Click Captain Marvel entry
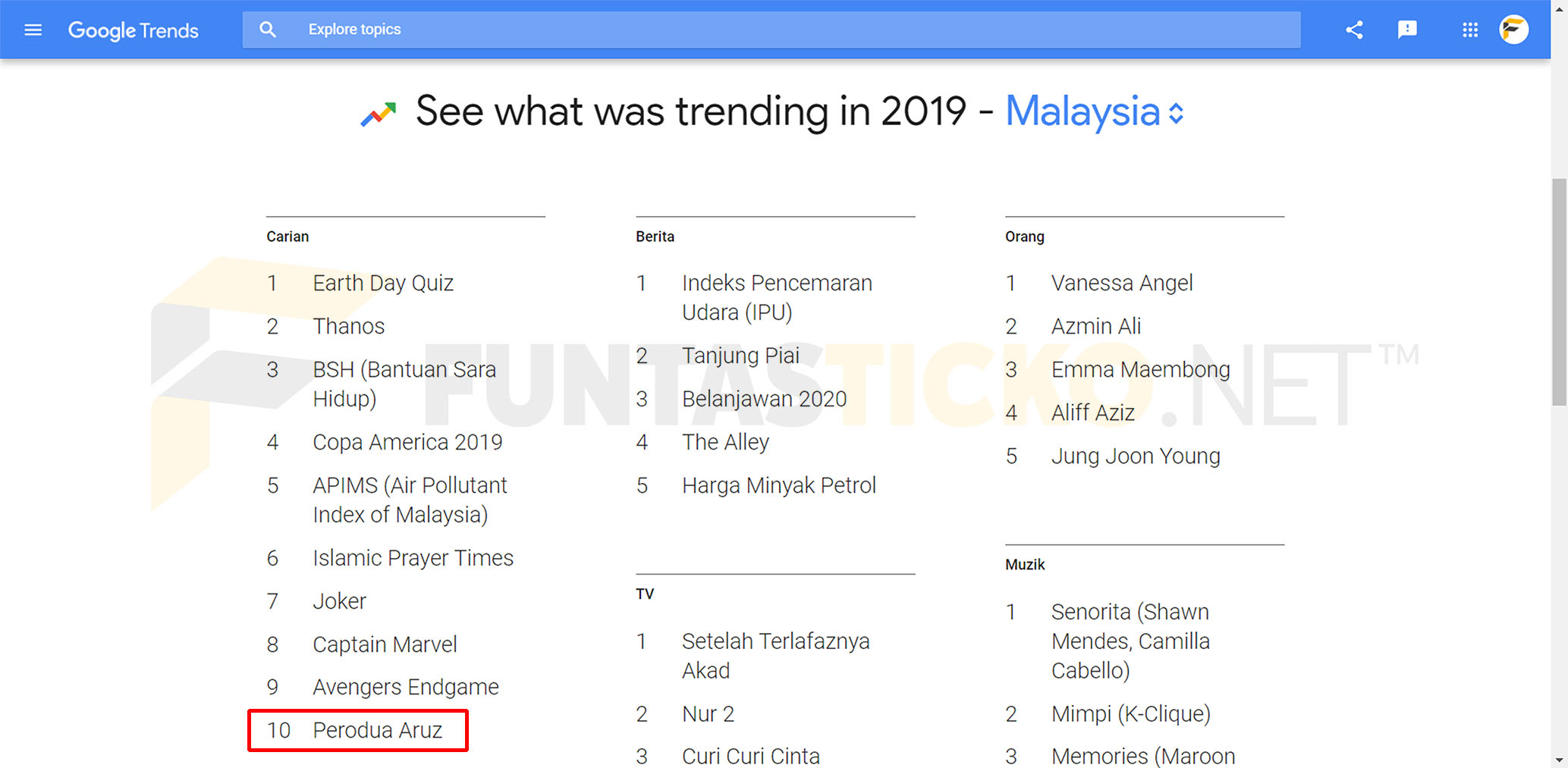Image resolution: width=1568 pixels, height=768 pixels. tap(385, 644)
